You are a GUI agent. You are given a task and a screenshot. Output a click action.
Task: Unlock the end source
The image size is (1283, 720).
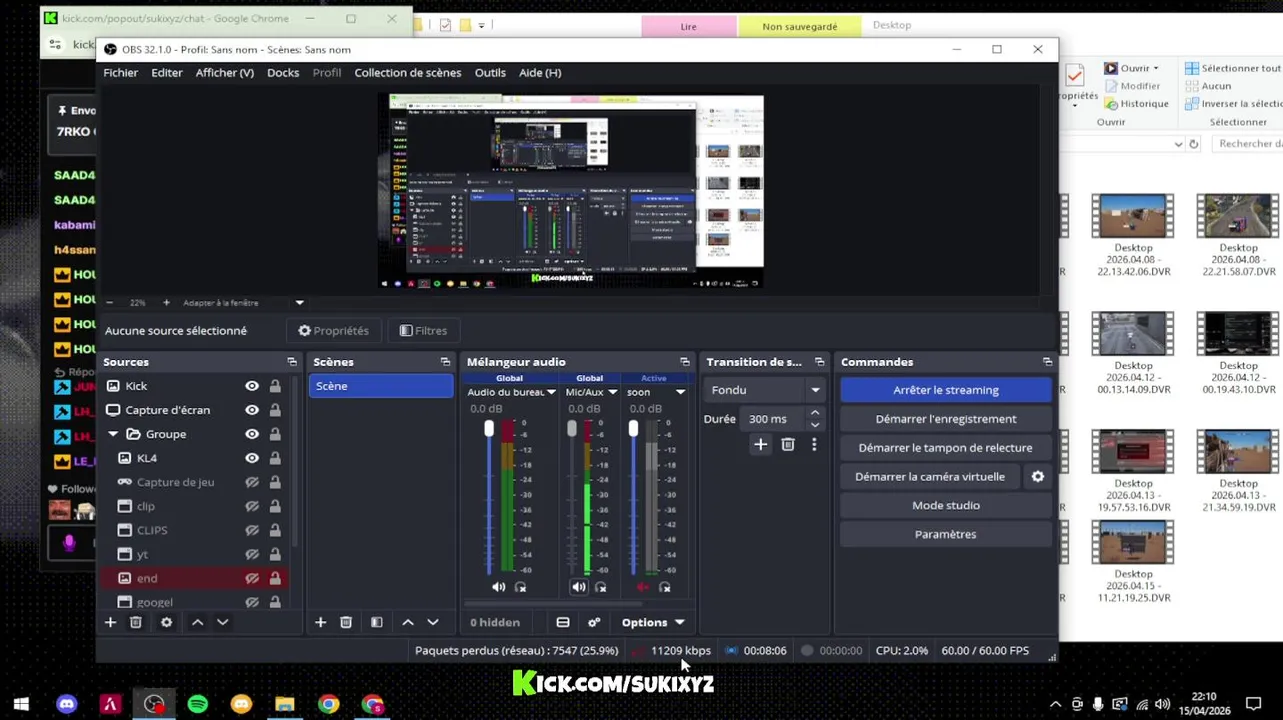coord(274,578)
